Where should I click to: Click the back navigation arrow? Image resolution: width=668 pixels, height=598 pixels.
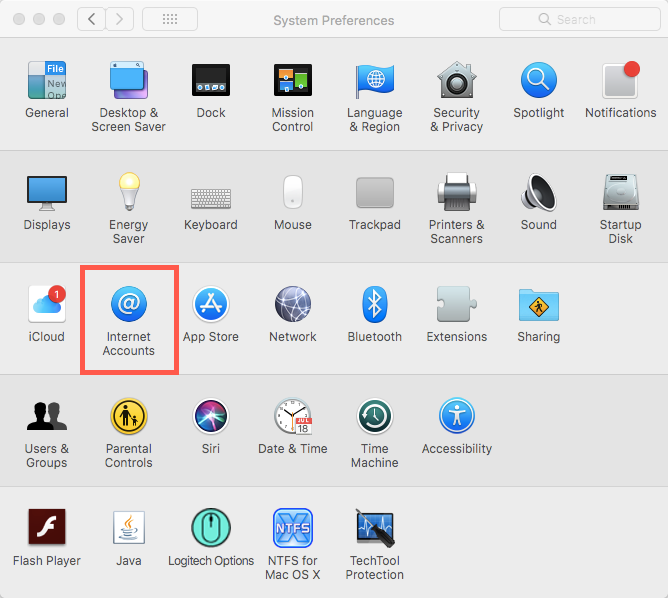point(91,19)
